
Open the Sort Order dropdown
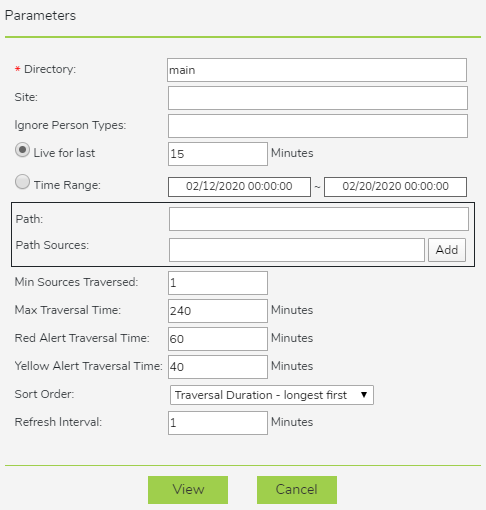click(272, 395)
